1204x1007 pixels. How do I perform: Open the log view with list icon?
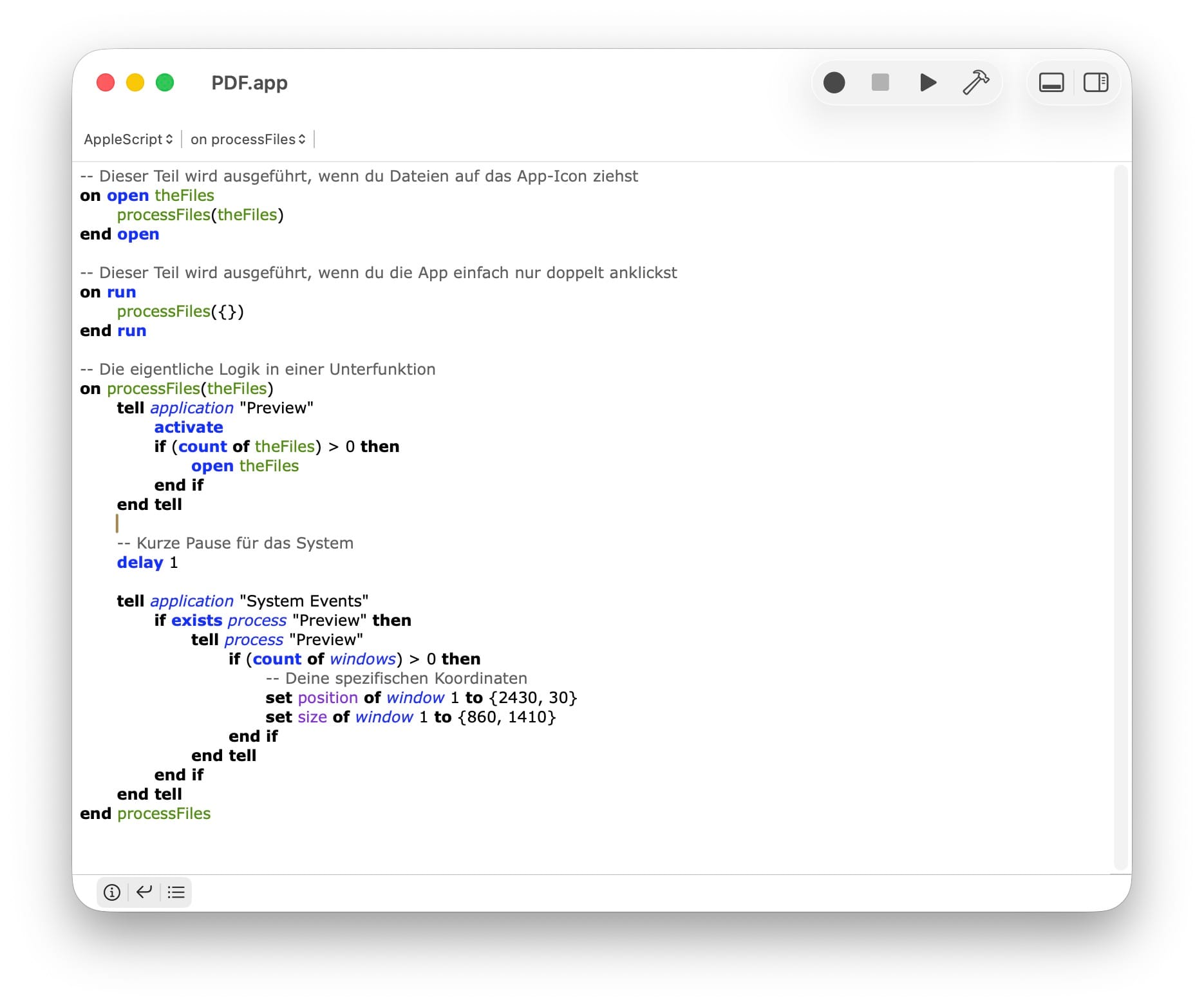click(176, 892)
